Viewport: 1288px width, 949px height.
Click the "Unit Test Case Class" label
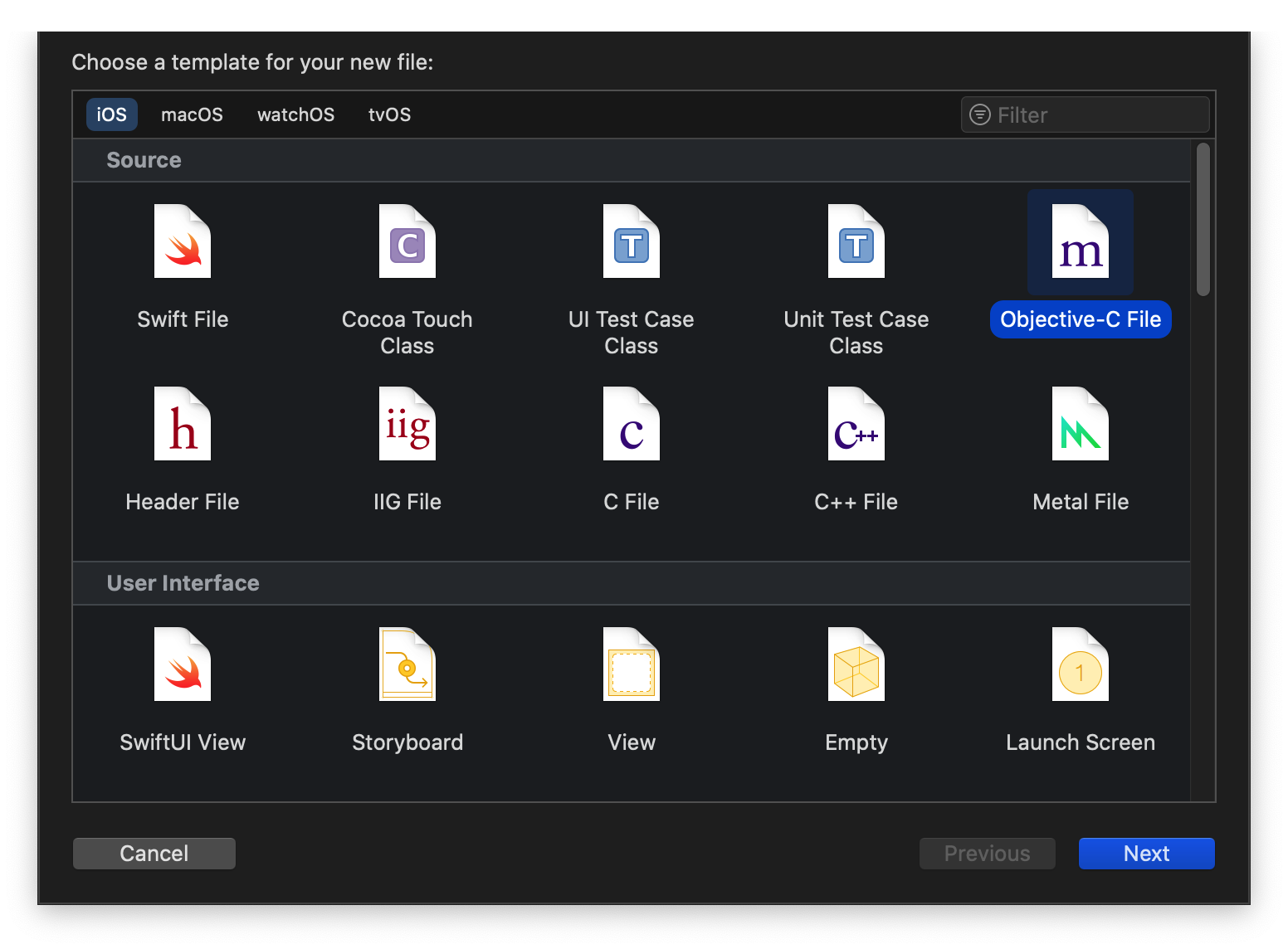[856, 333]
